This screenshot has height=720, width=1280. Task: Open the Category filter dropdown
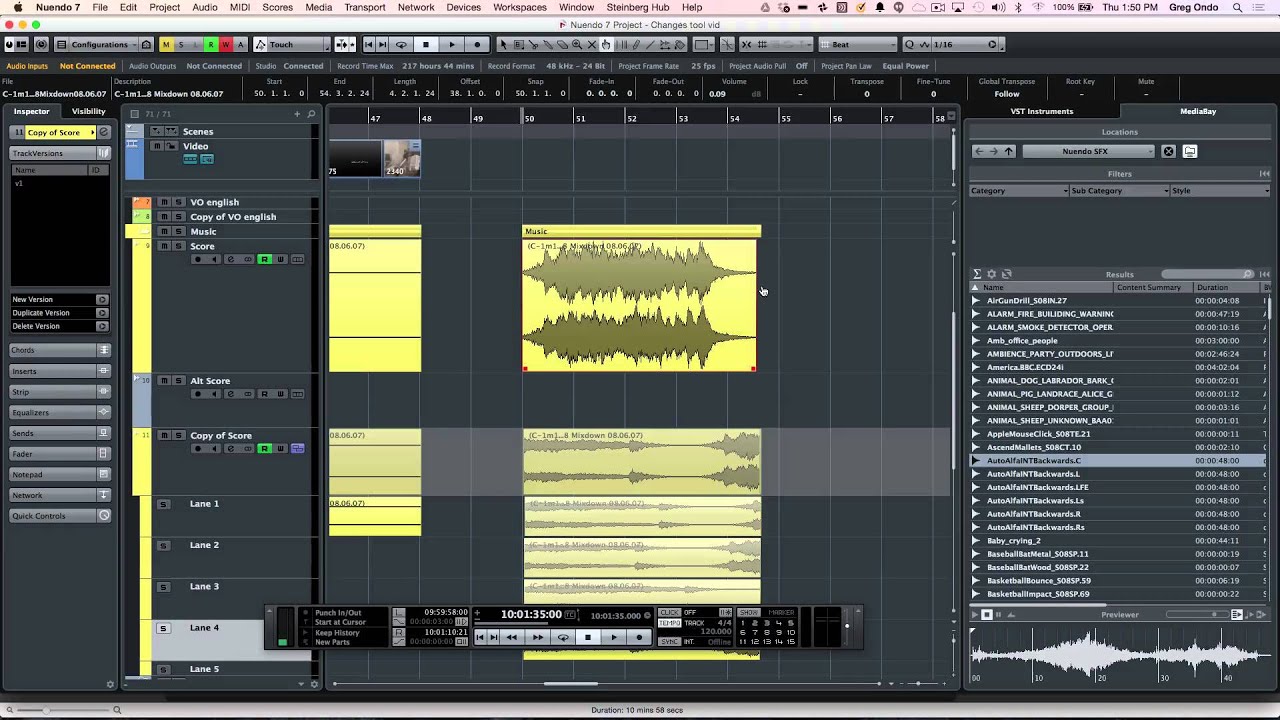[1018, 191]
